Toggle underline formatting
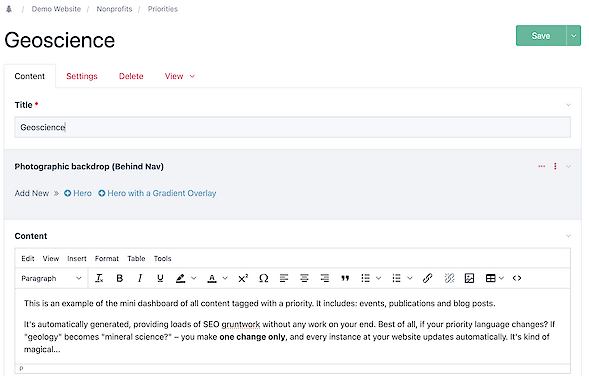Image resolution: width=589 pixels, height=376 pixels. click(160, 278)
